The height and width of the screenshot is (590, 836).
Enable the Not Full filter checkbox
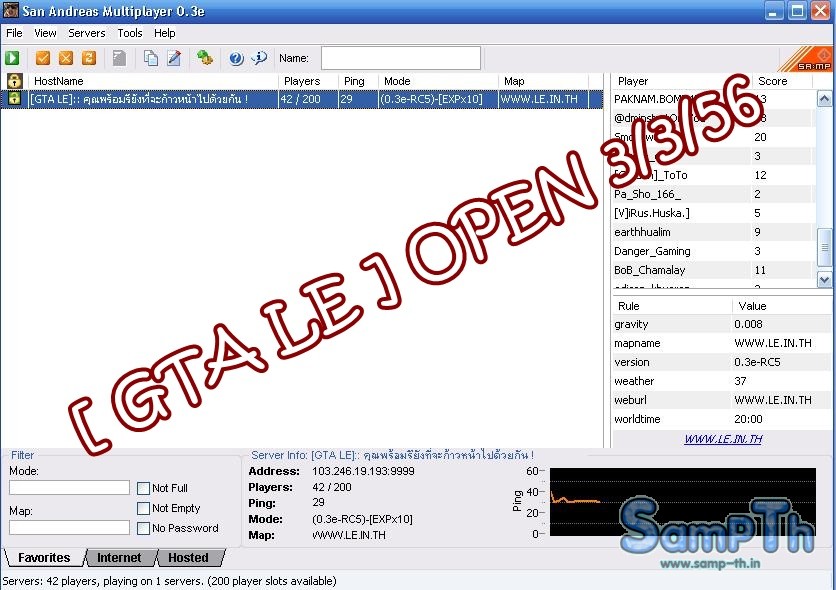(143, 488)
